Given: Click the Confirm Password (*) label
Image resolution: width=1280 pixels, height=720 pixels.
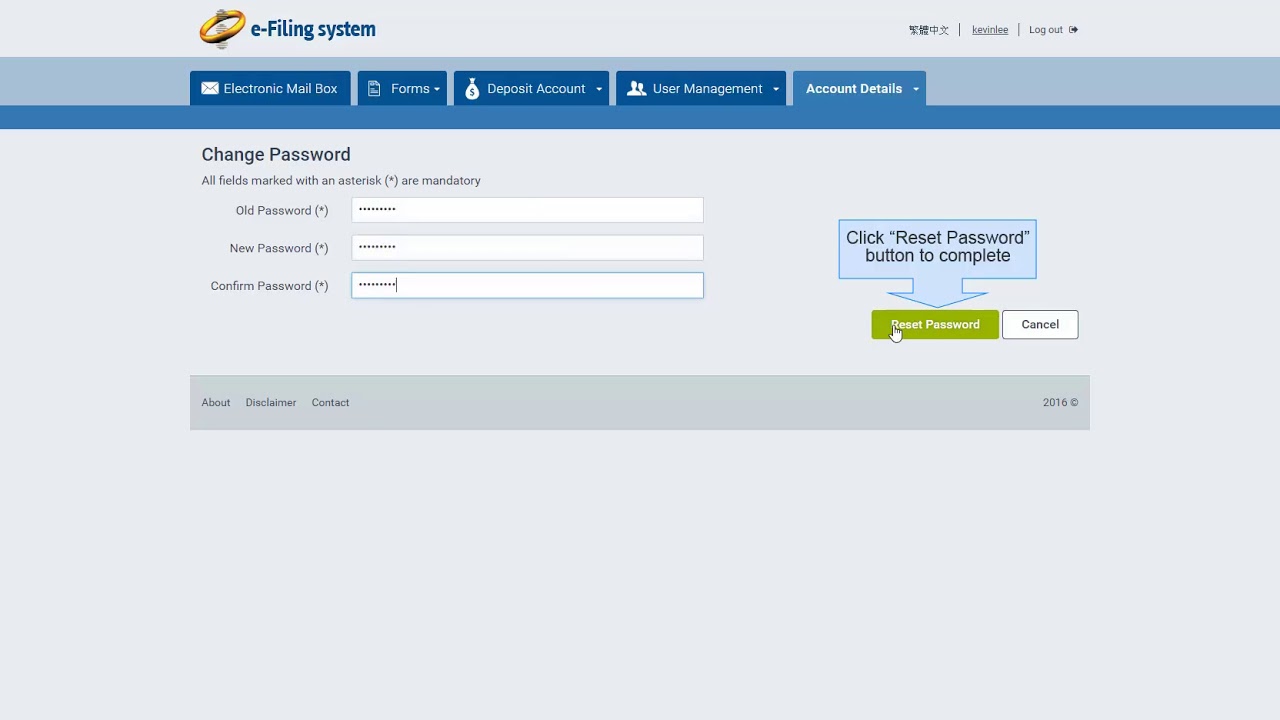Looking at the screenshot, I should click(x=269, y=286).
